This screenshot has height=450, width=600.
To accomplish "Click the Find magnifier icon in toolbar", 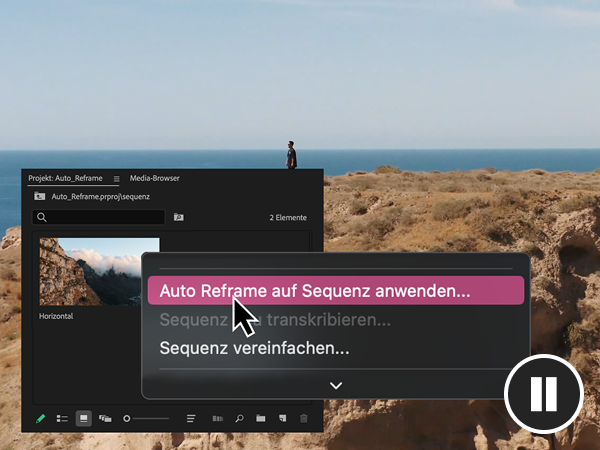I will [239, 419].
